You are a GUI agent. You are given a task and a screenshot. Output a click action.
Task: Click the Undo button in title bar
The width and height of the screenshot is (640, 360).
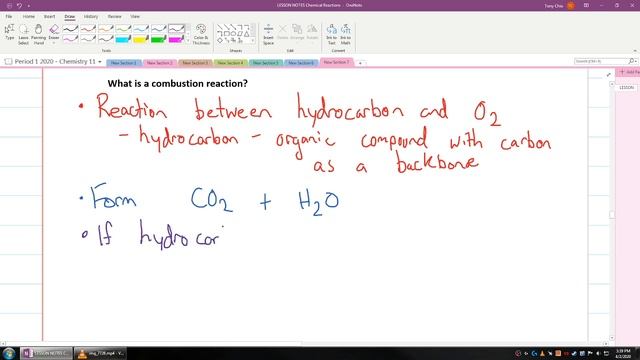coord(19,6)
